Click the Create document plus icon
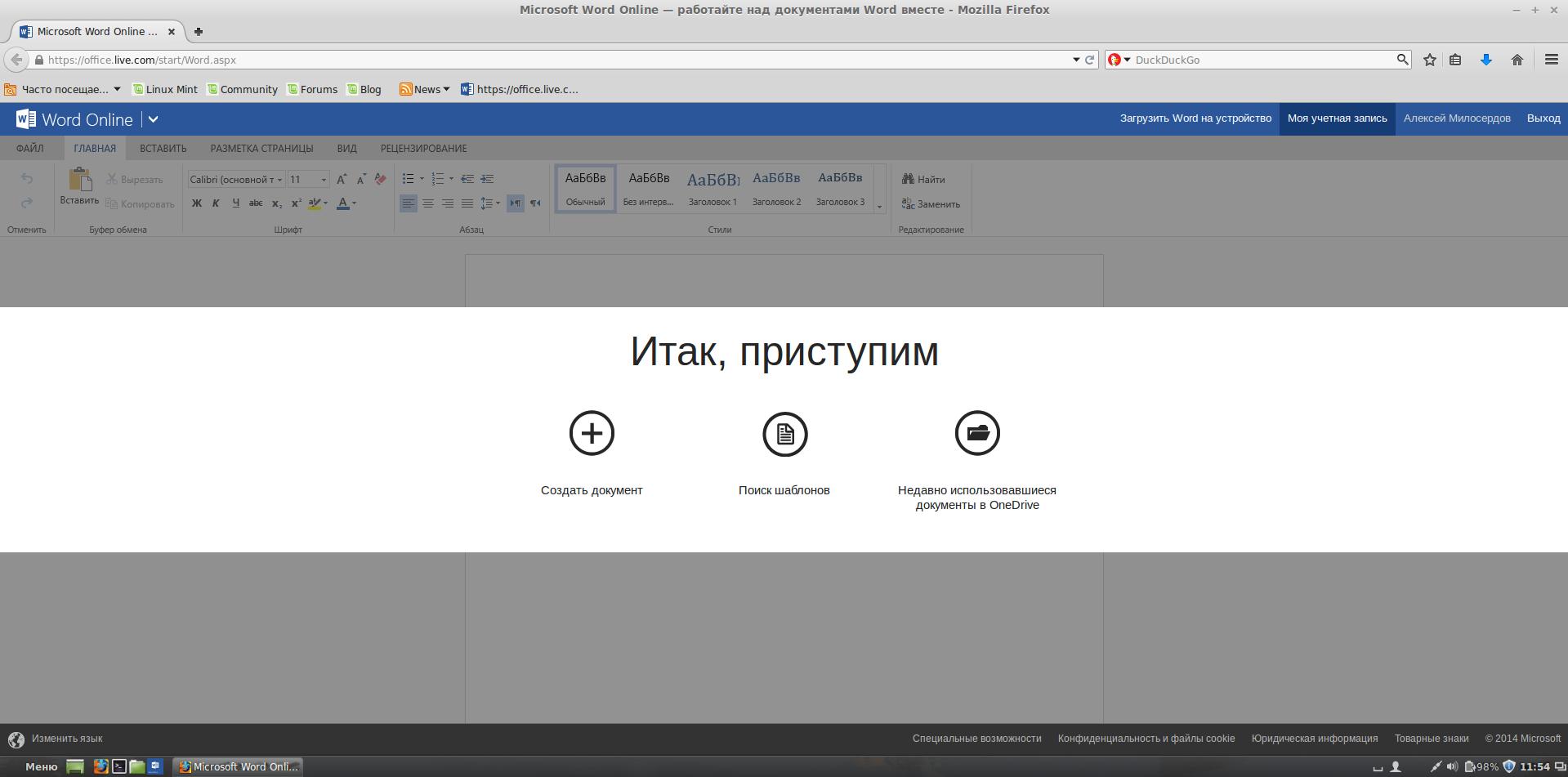 592,433
